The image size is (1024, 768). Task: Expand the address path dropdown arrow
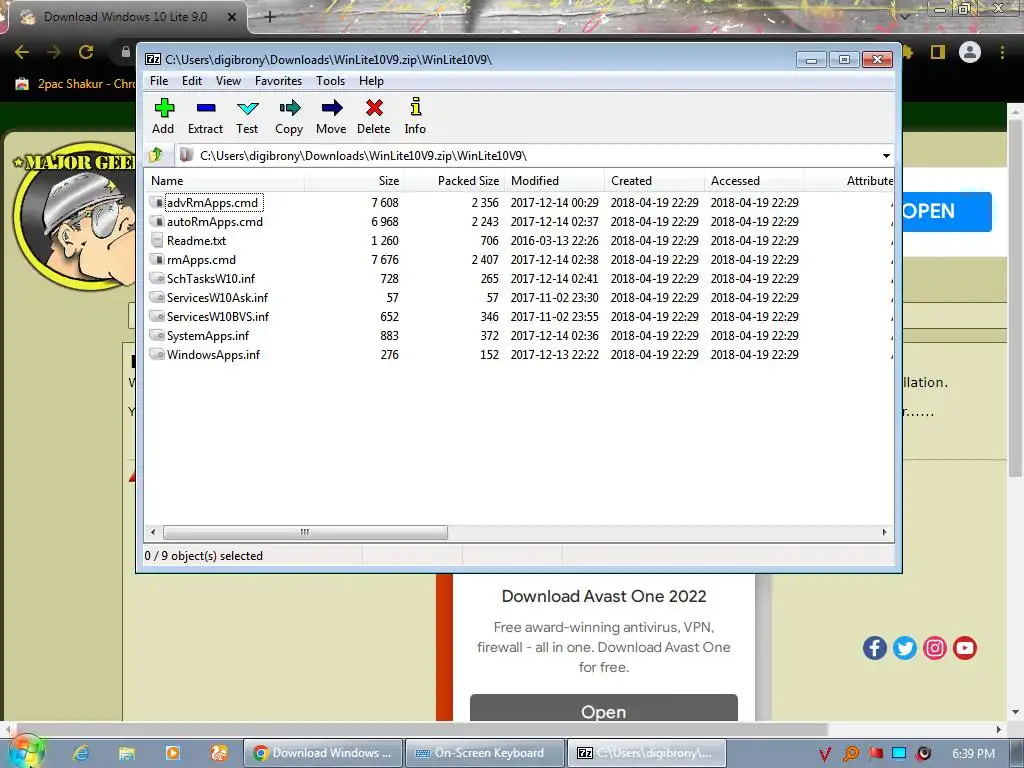pos(886,155)
